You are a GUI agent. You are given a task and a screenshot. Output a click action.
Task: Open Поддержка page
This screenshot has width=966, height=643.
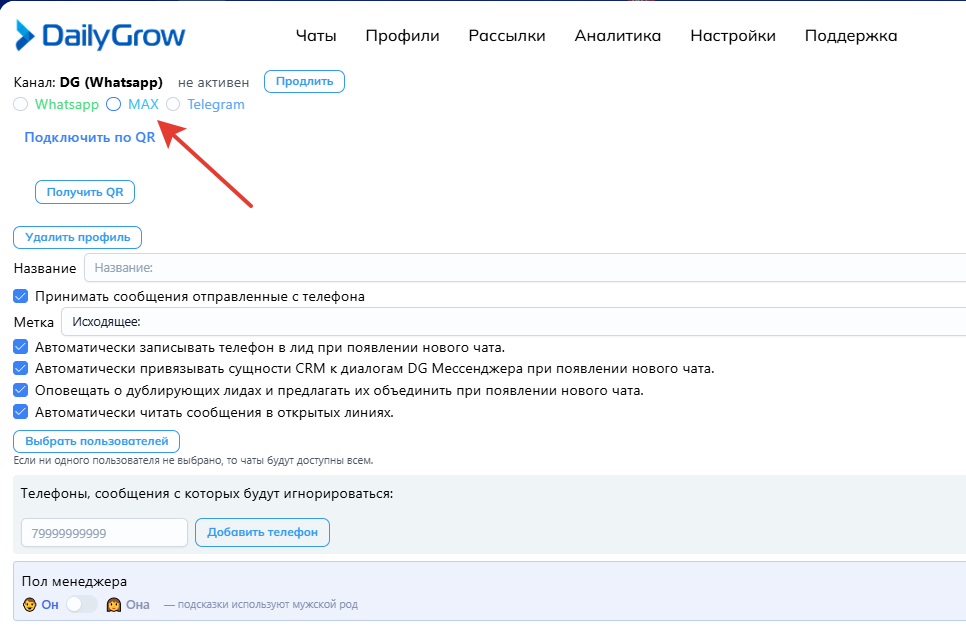tap(850, 36)
